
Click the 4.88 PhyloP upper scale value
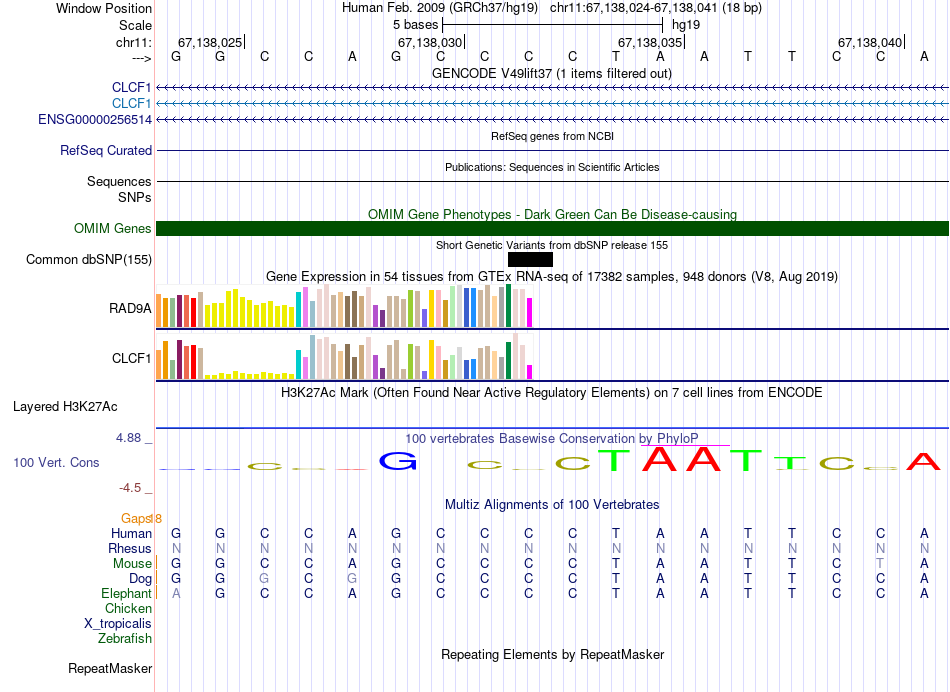[x=128, y=437]
